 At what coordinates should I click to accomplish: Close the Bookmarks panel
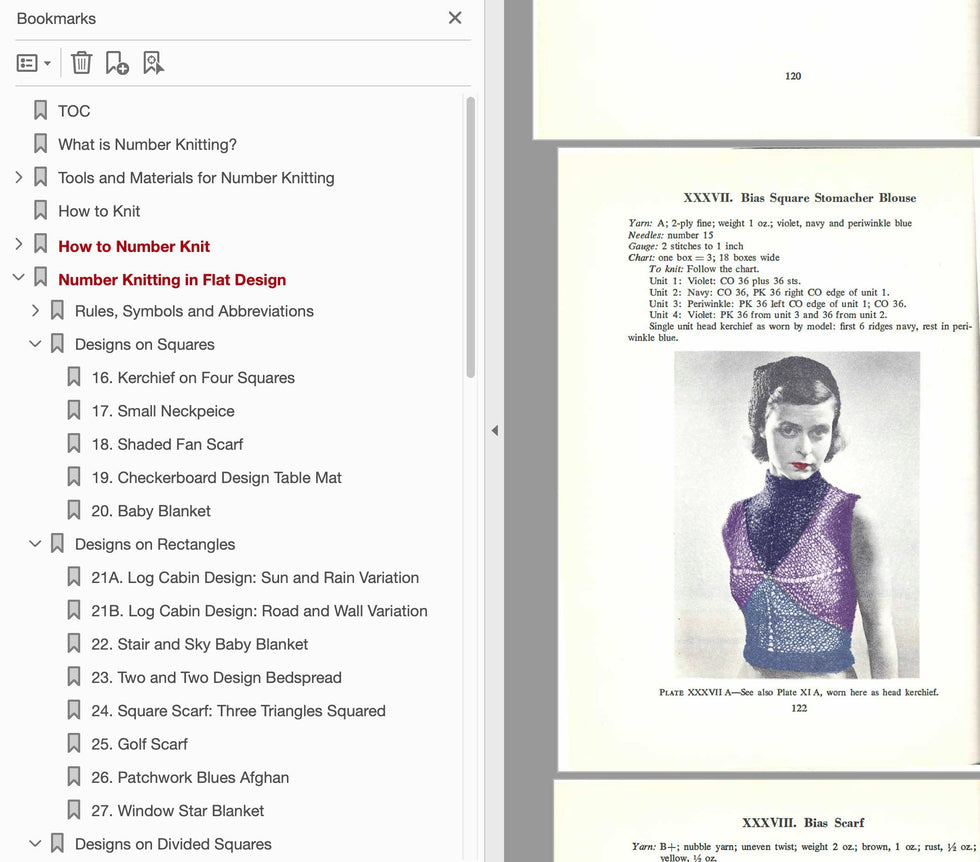click(455, 18)
